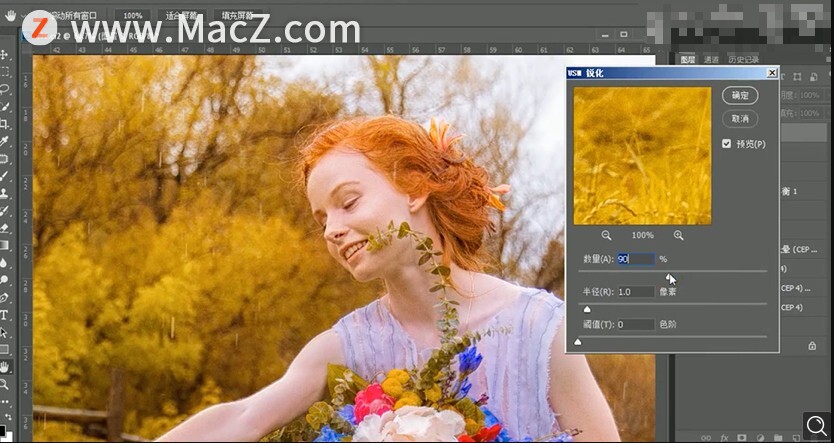Viewport: 834px width, 443px height.
Task: Click link layers icon in Layers panel
Action: 706,438
